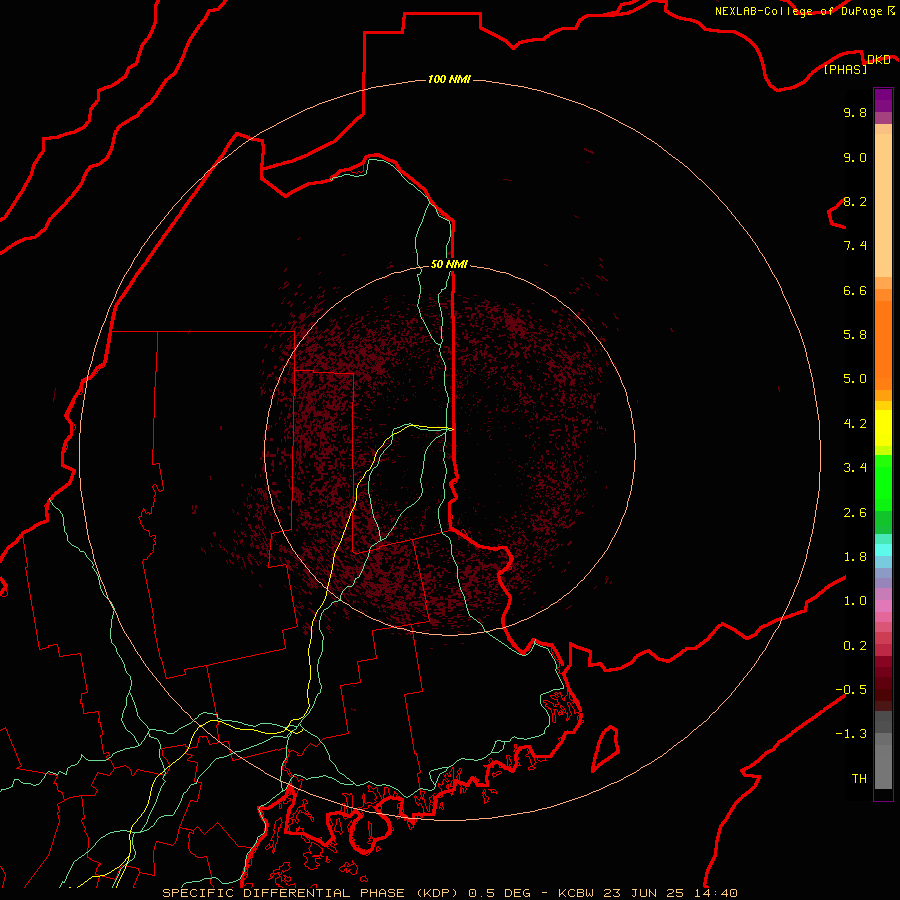Click the yellow segment of color bar
This screenshot has height=900, width=900.
coord(883,428)
